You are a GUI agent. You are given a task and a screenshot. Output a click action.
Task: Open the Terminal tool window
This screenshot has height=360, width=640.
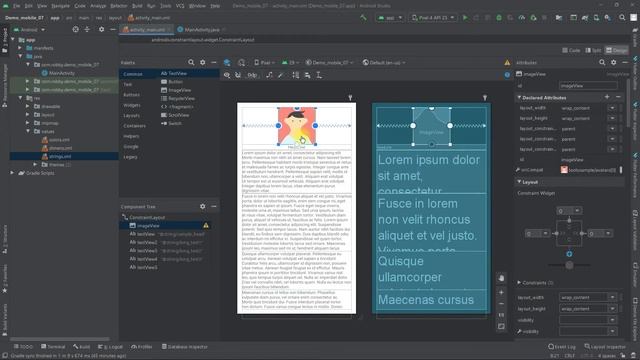click(x=53, y=347)
